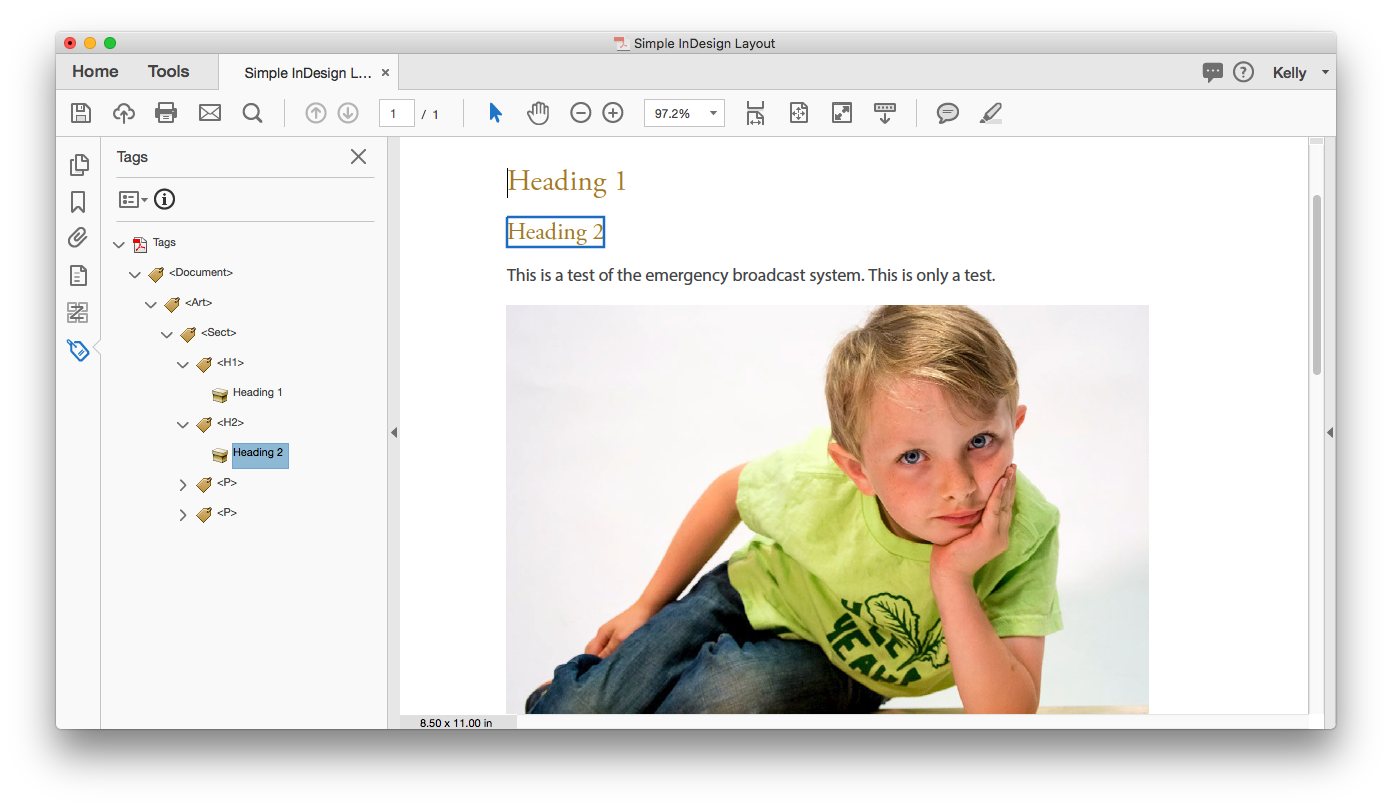Click the fit one full page icon
The width and height of the screenshot is (1392, 809).
coord(798,113)
